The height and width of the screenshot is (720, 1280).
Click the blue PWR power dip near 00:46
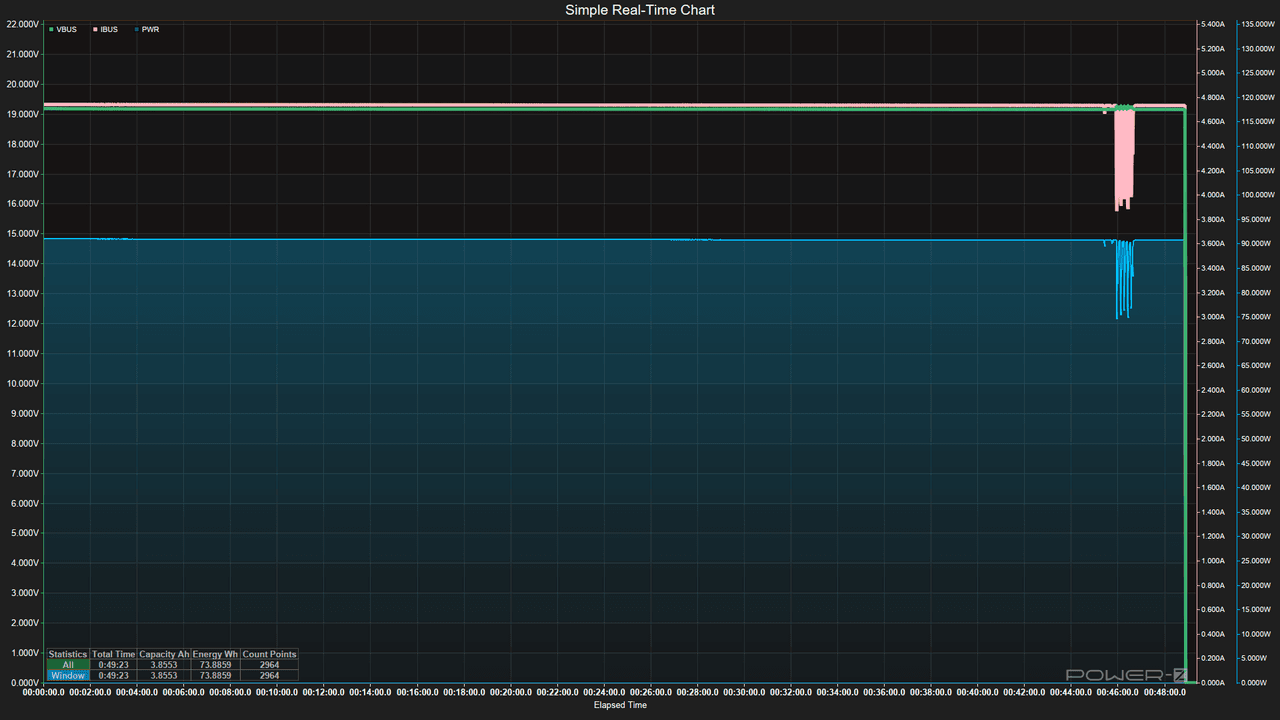[x=1124, y=280]
